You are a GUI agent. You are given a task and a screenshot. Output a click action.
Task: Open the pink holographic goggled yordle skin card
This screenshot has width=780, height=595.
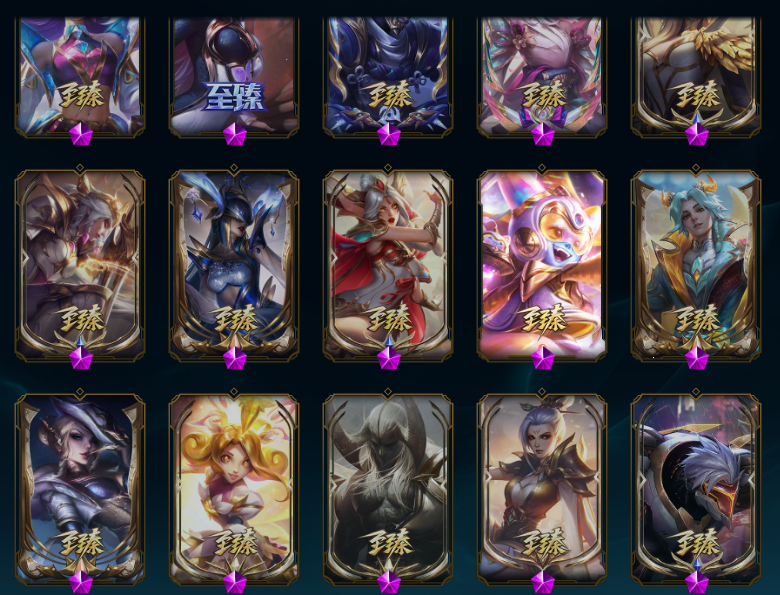(x=542, y=264)
